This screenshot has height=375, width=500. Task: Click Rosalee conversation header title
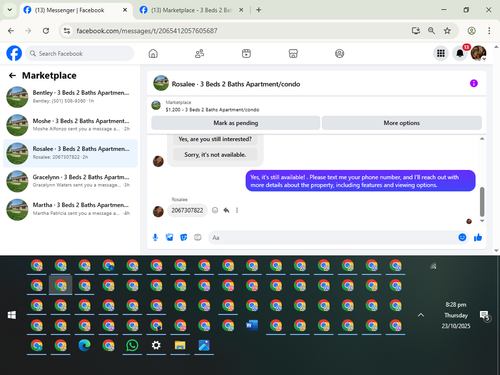click(x=236, y=84)
